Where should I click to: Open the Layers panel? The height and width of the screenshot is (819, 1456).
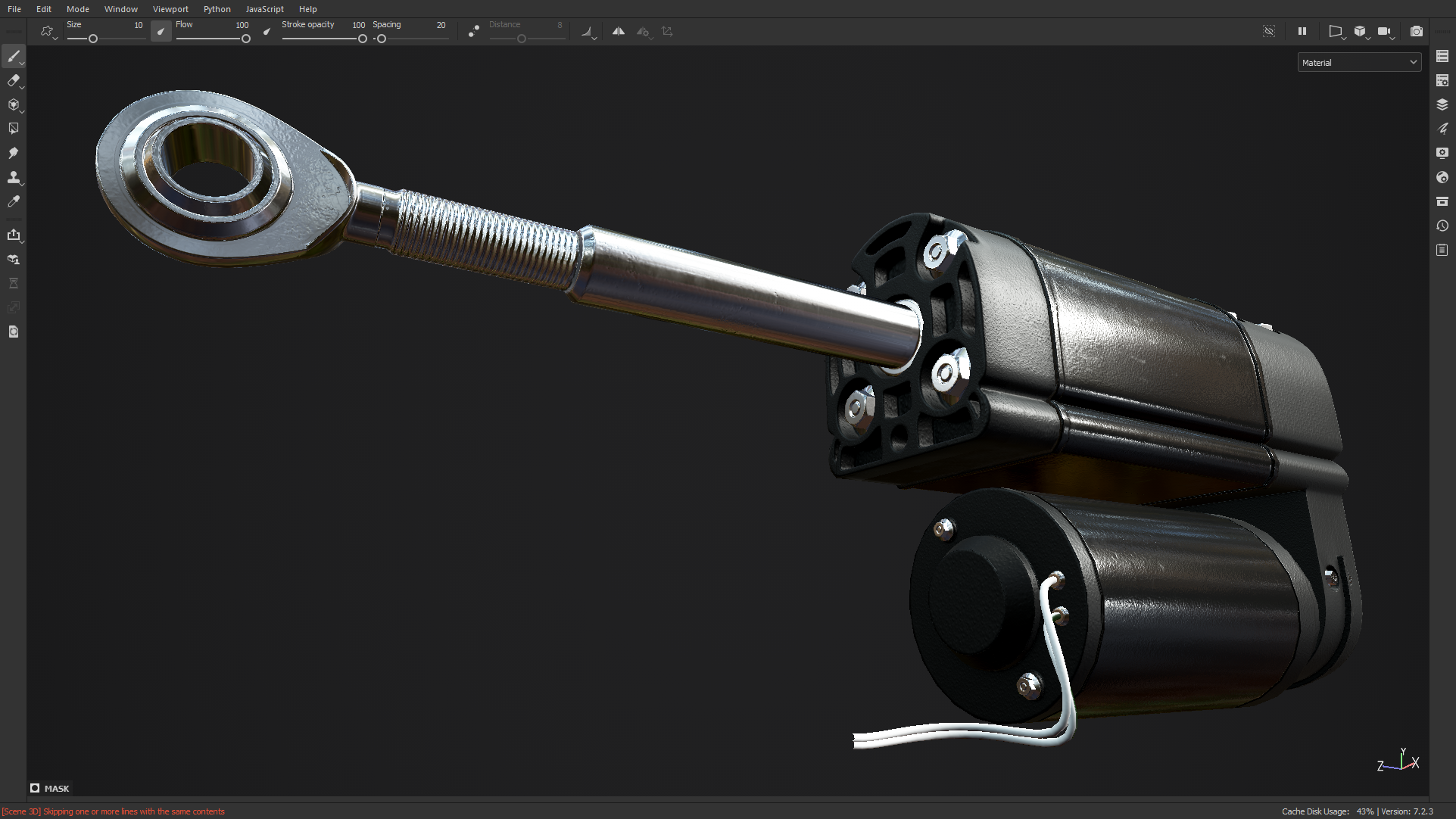click(1442, 104)
